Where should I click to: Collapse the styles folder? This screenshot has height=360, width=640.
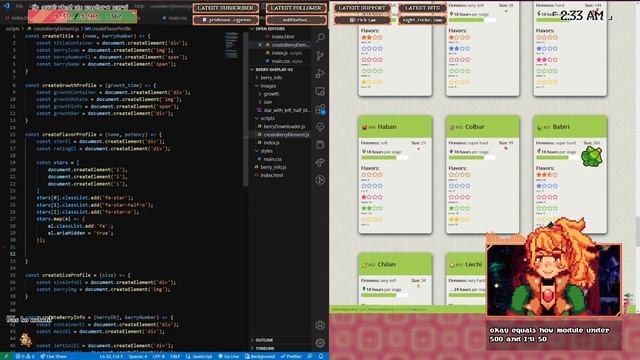267,151
